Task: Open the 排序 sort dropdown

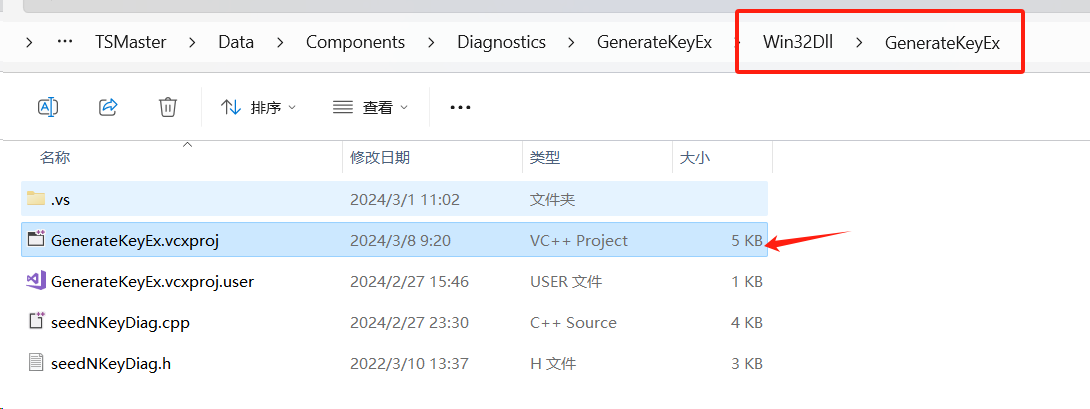Action: point(259,107)
